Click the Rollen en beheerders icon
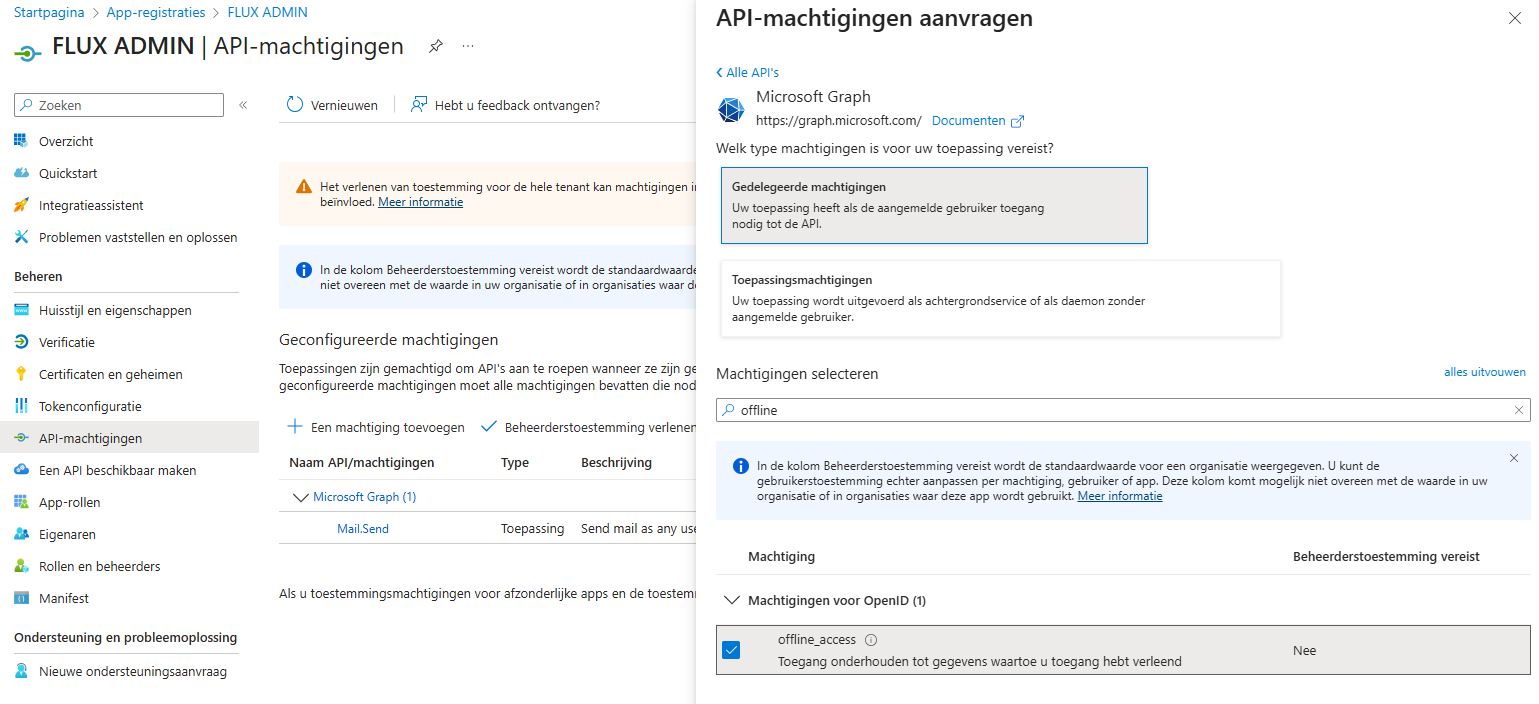The width and height of the screenshot is (1539, 704). pos(22,566)
